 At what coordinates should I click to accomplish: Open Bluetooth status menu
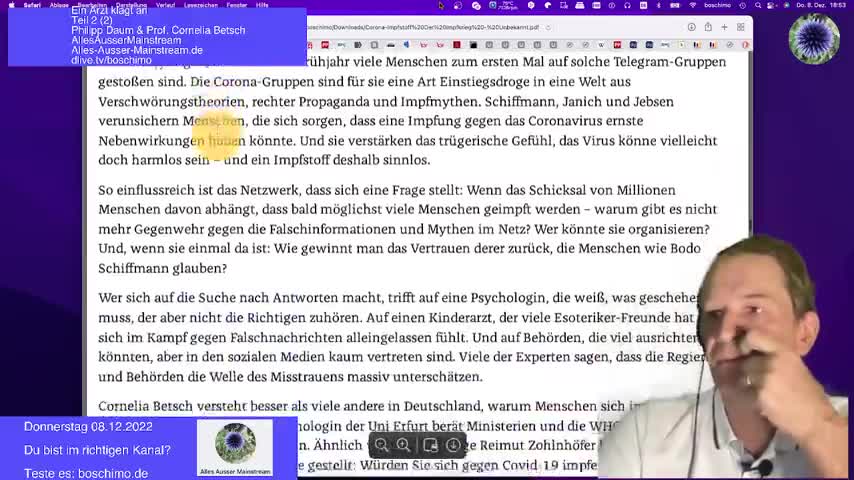[x=658, y=5]
